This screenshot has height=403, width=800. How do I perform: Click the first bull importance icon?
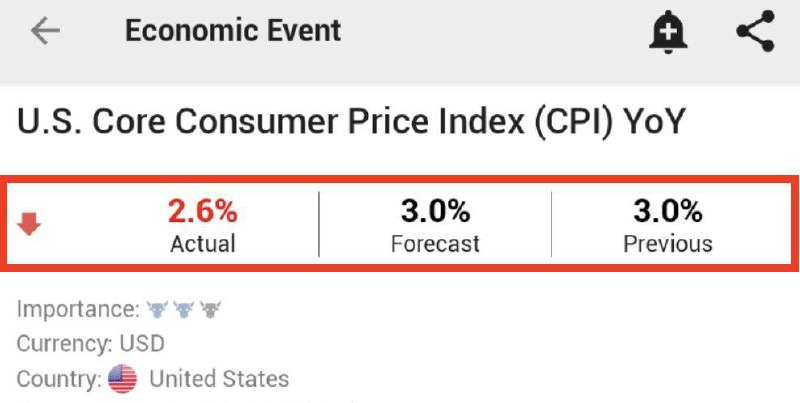pyautogui.click(x=157, y=309)
